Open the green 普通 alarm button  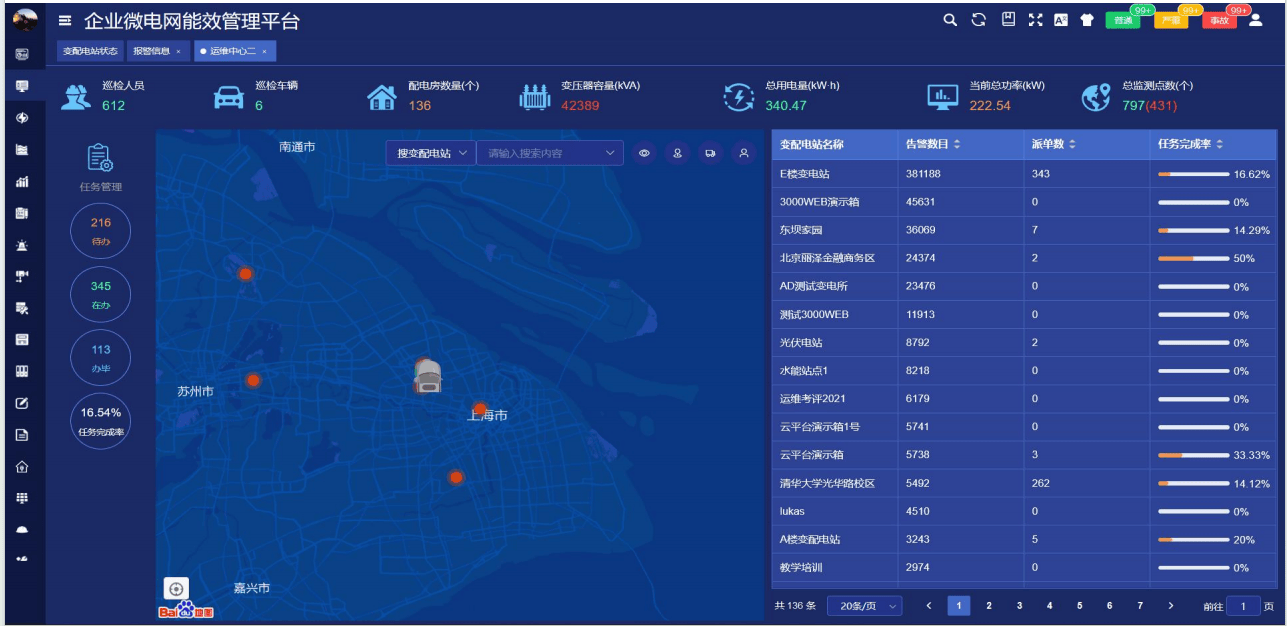[1123, 20]
